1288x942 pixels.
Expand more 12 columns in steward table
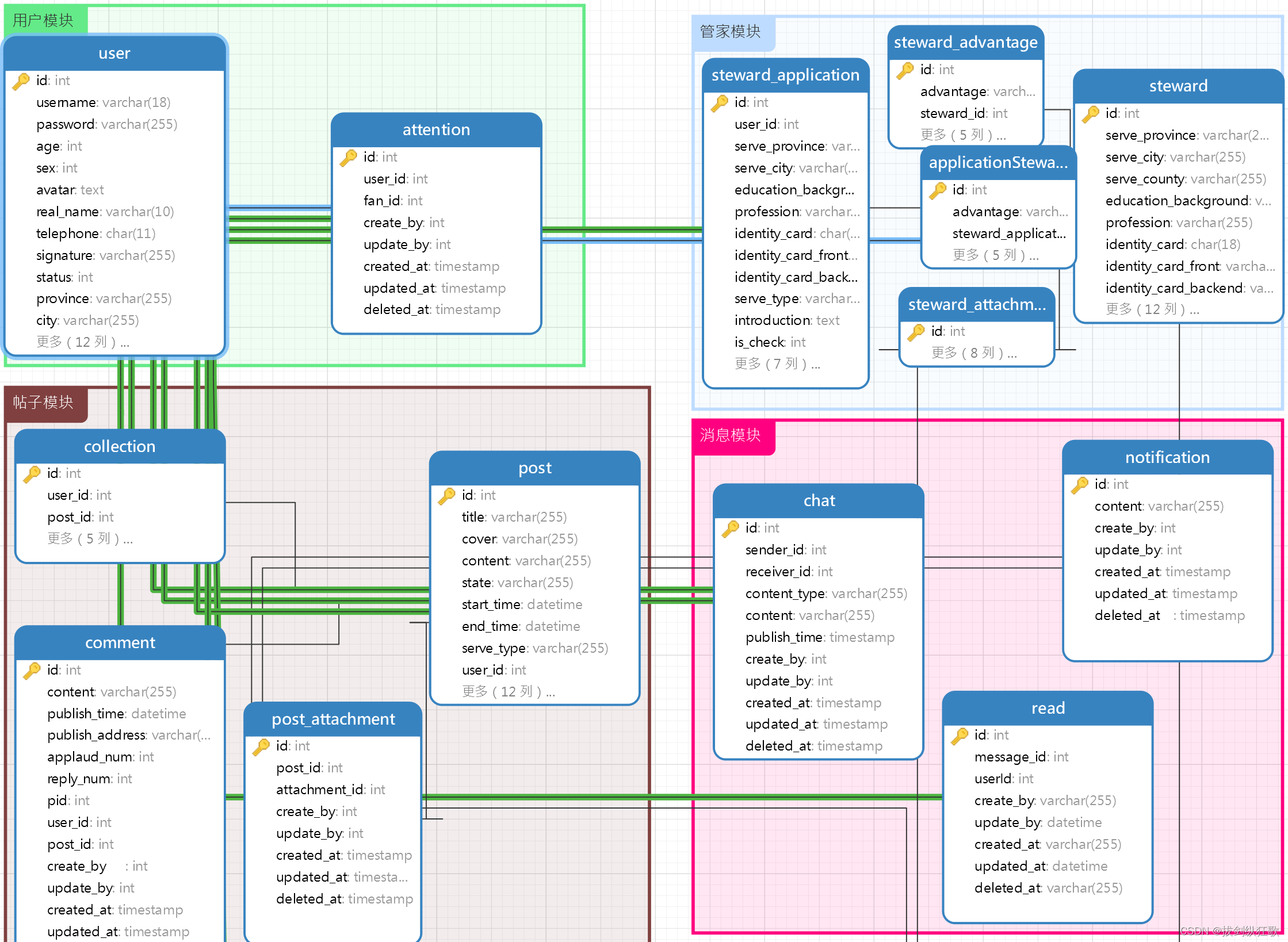[1152, 309]
